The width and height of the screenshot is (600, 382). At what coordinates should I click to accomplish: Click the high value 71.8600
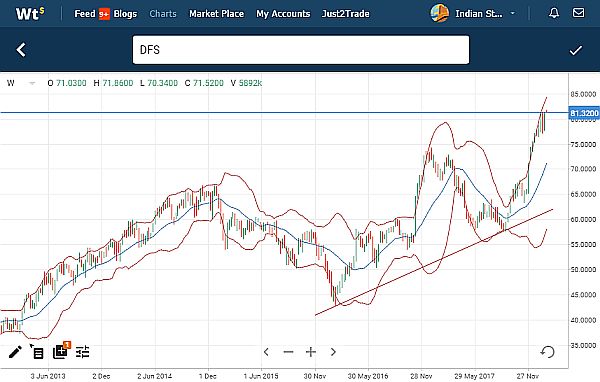(x=118, y=83)
